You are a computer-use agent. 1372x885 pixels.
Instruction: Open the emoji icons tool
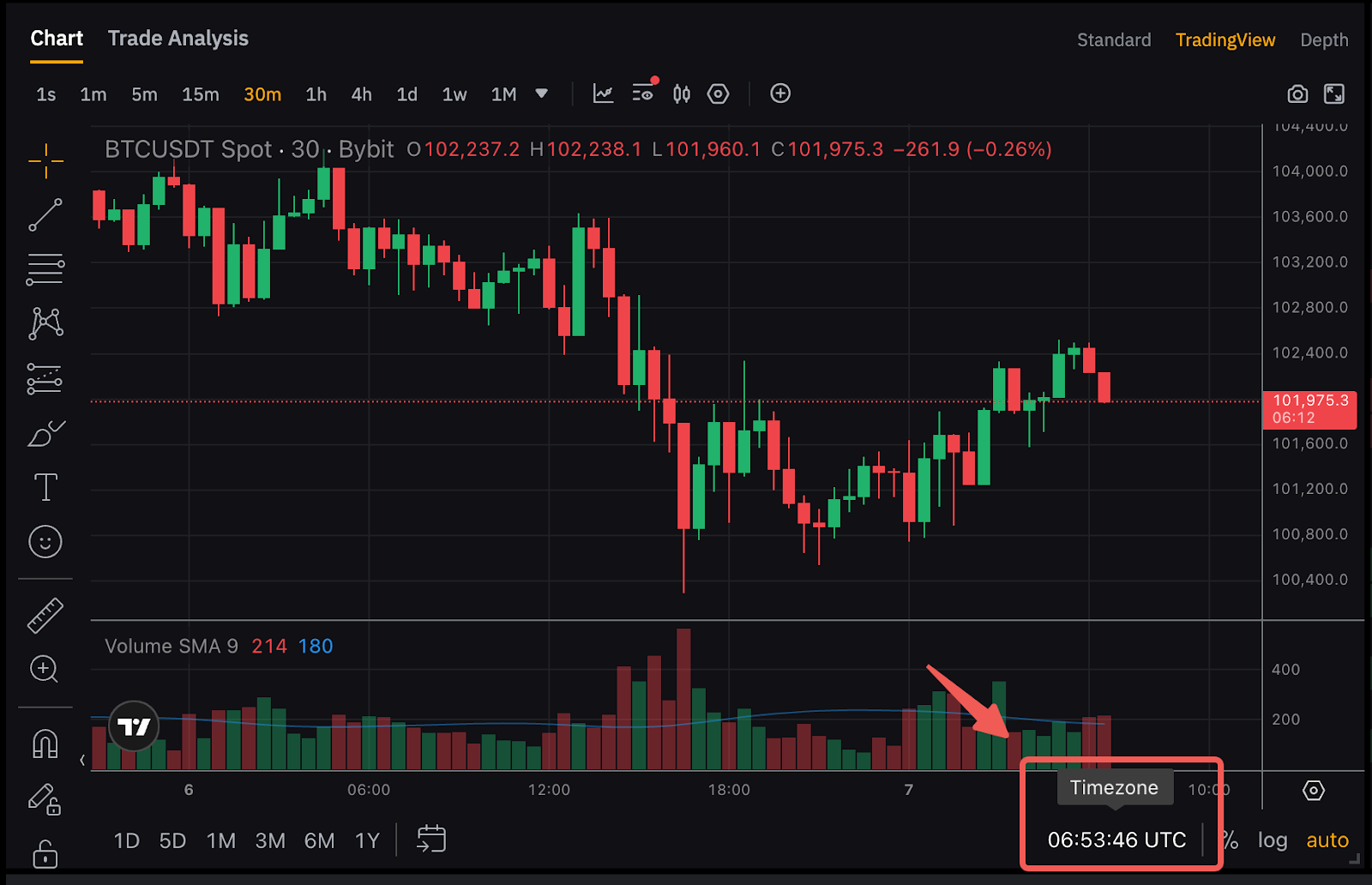(x=45, y=542)
